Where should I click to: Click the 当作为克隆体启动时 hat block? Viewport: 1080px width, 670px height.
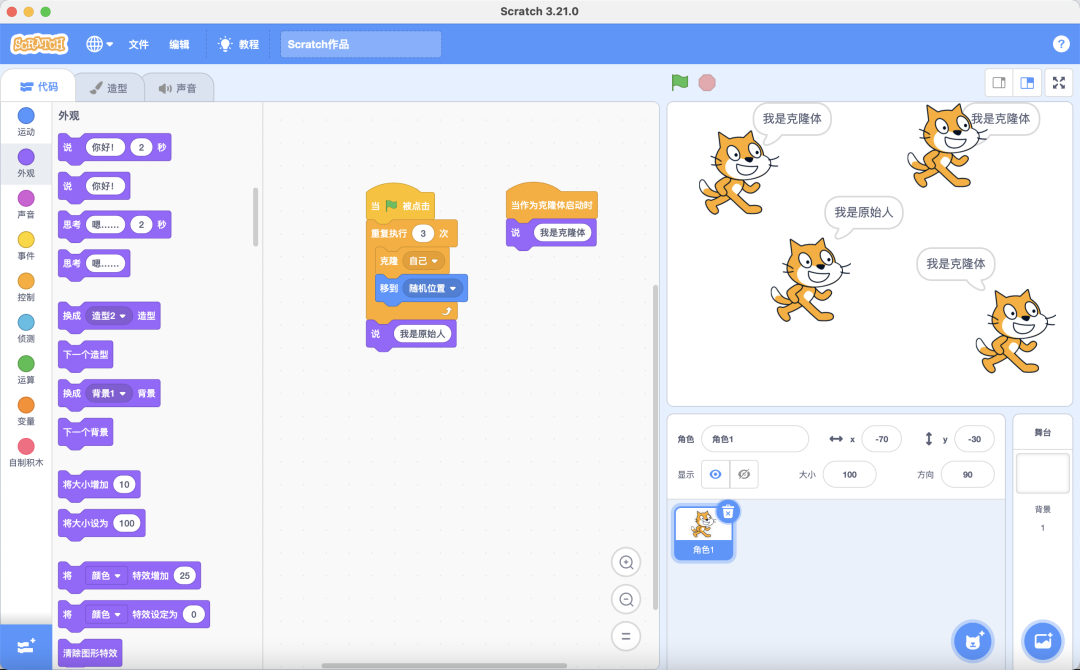tap(551, 202)
